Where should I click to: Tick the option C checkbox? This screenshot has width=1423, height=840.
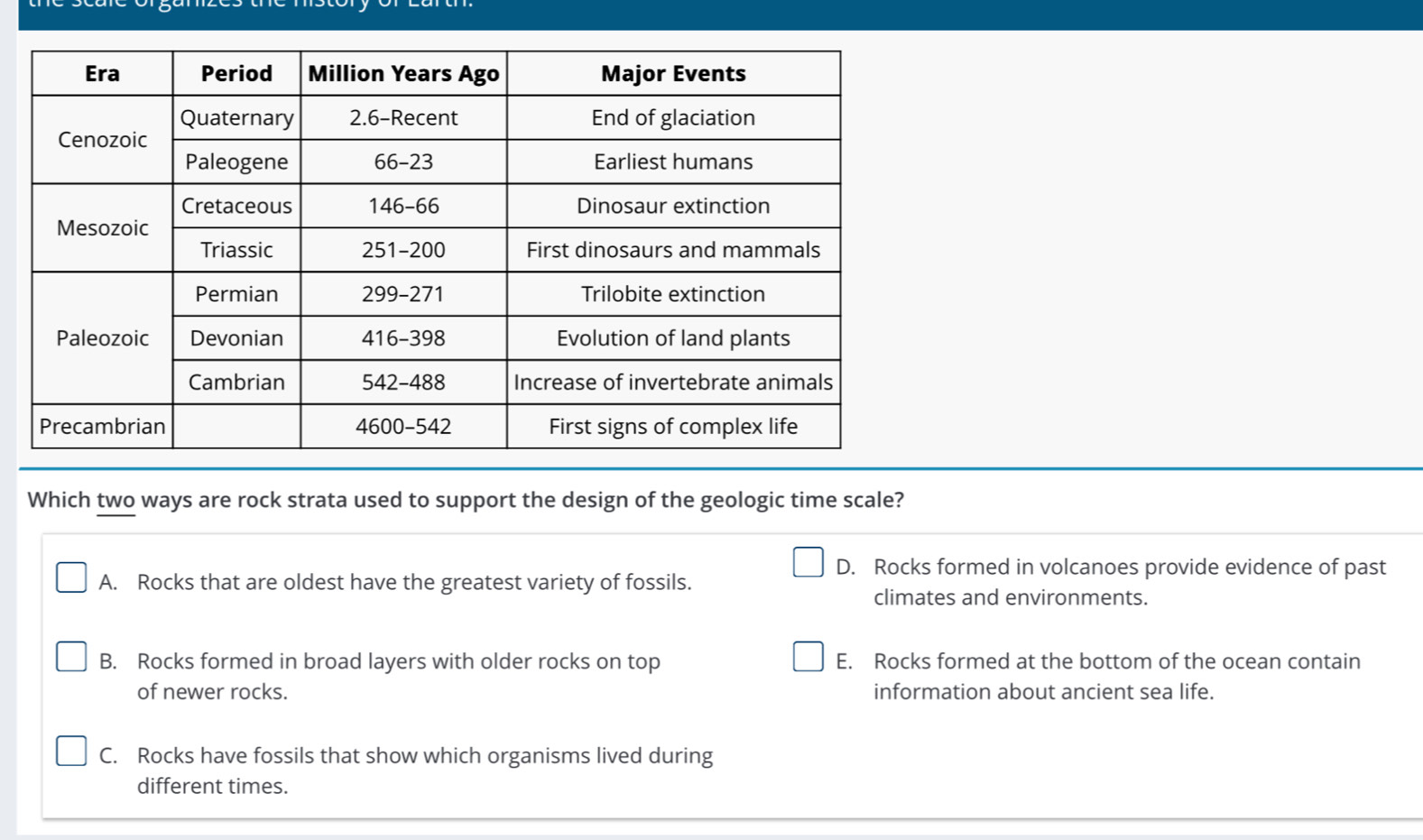[x=71, y=751]
